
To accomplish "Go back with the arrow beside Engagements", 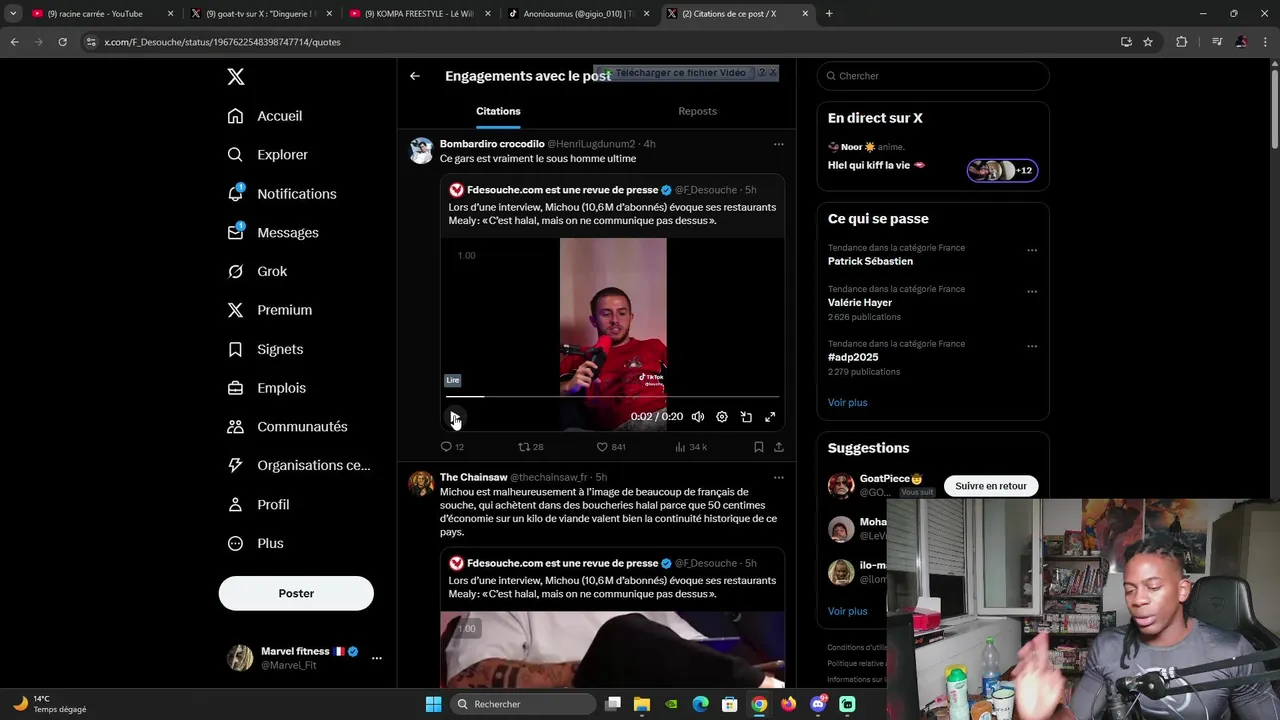I will click(x=414, y=76).
